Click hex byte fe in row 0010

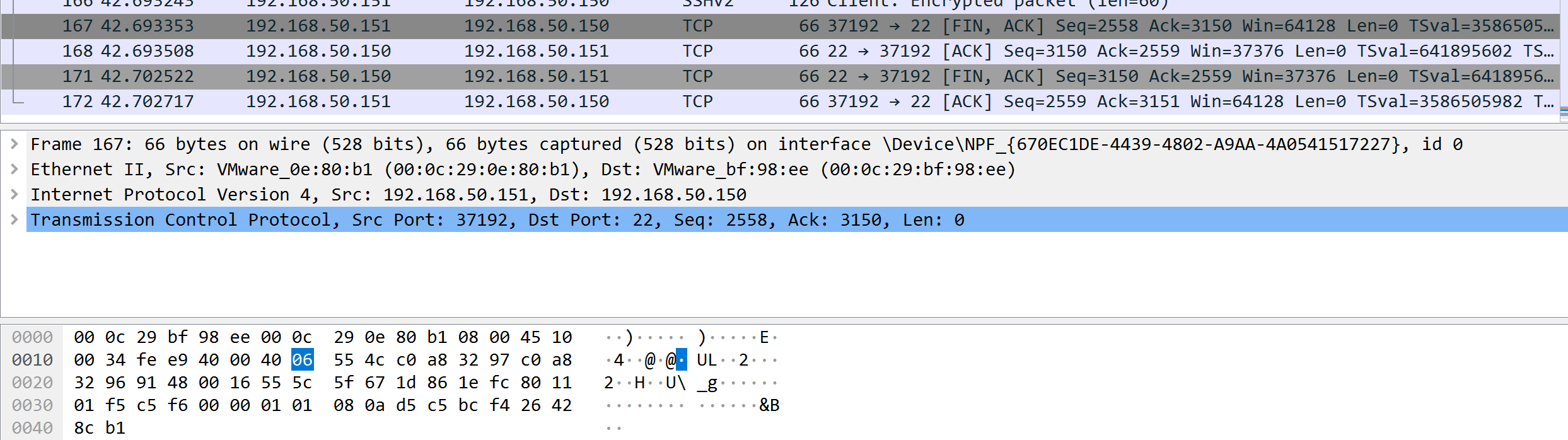coord(146,360)
